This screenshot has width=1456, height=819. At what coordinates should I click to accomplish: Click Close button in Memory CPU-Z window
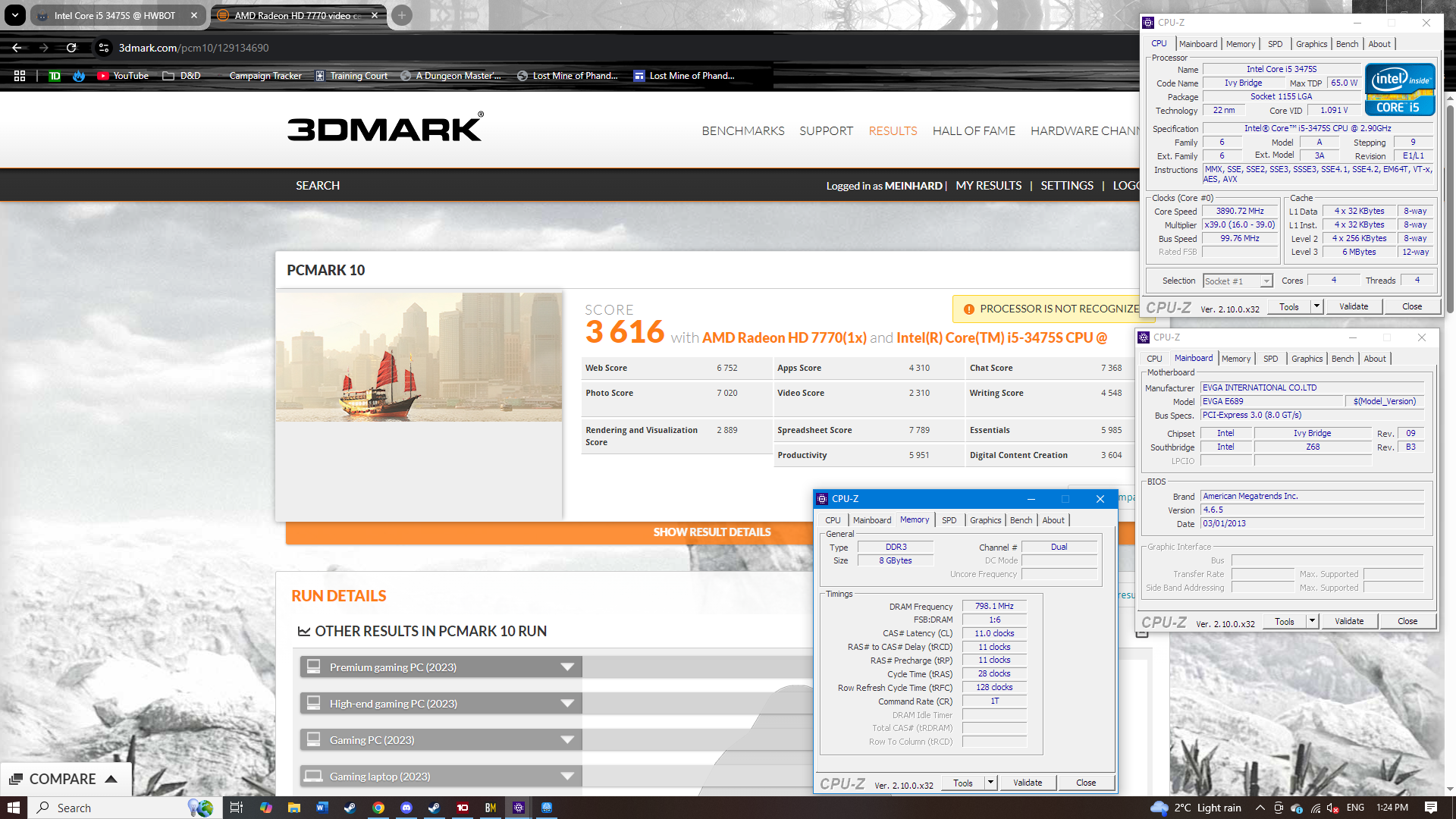pyautogui.click(x=1086, y=783)
